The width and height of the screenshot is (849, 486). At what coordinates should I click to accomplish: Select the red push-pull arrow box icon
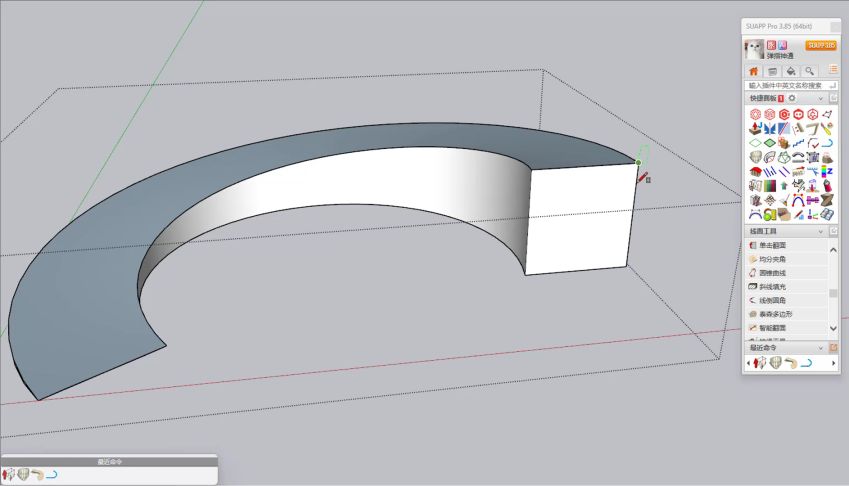click(755, 128)
